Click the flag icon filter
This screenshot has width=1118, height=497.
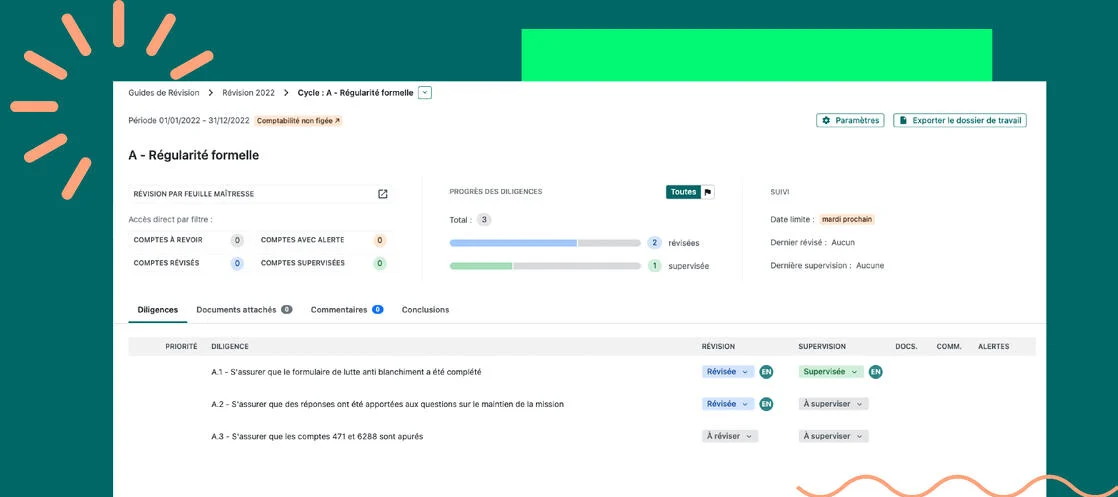tap(708, 192)
